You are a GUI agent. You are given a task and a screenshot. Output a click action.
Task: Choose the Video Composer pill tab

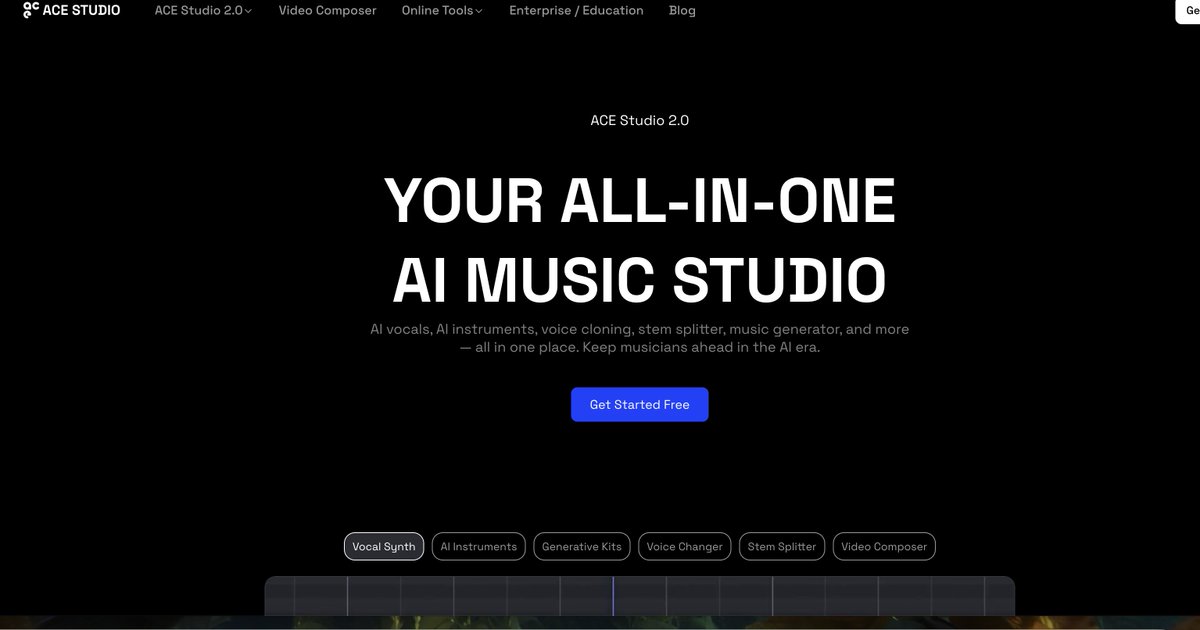pos(884,546)
